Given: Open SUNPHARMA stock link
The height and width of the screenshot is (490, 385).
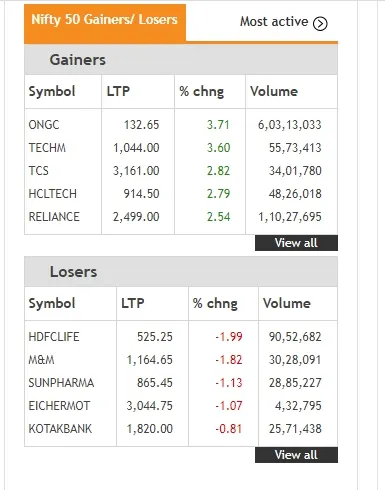Looking at the screenshot, I should coord(61,383).
